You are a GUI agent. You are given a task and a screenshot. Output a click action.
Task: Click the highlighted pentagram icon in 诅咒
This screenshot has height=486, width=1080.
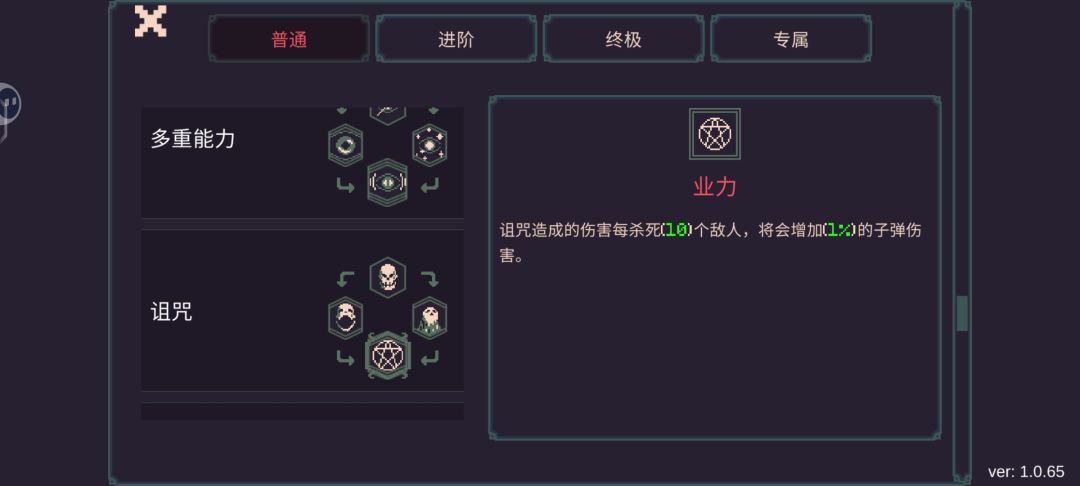[388, 355]
